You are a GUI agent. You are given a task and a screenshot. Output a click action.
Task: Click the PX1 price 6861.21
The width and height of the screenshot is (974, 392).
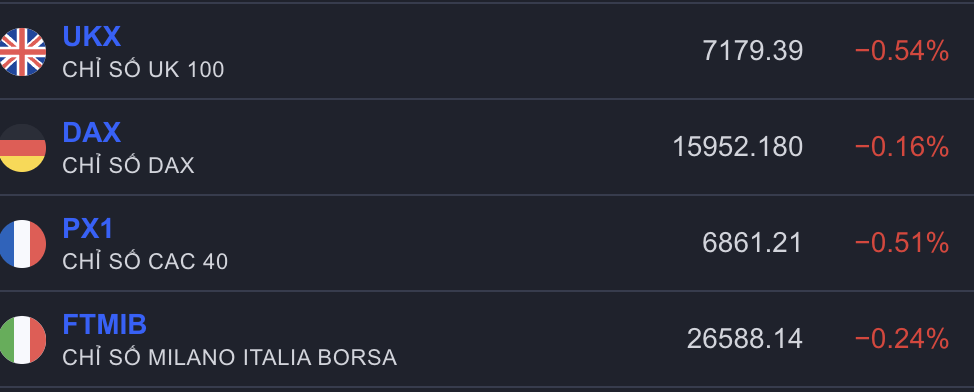pyautogui.click(x=752, y=243)
